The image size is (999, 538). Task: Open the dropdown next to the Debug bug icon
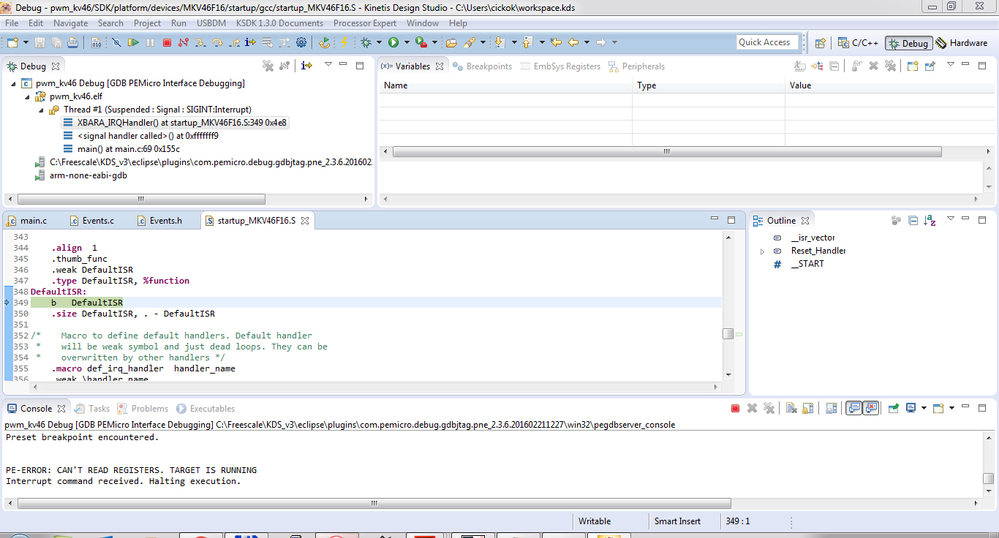click(378, 43)
